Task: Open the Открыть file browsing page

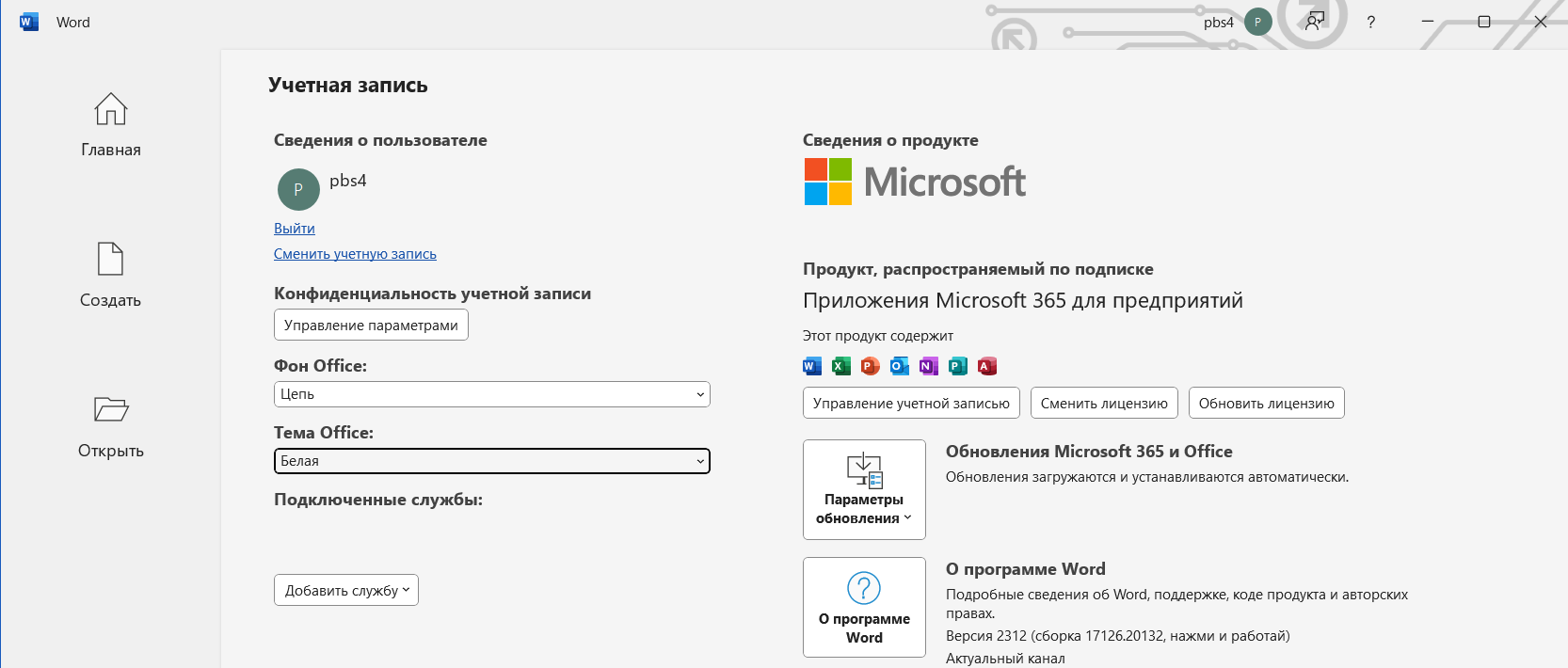Action: (x=111, y=426)
